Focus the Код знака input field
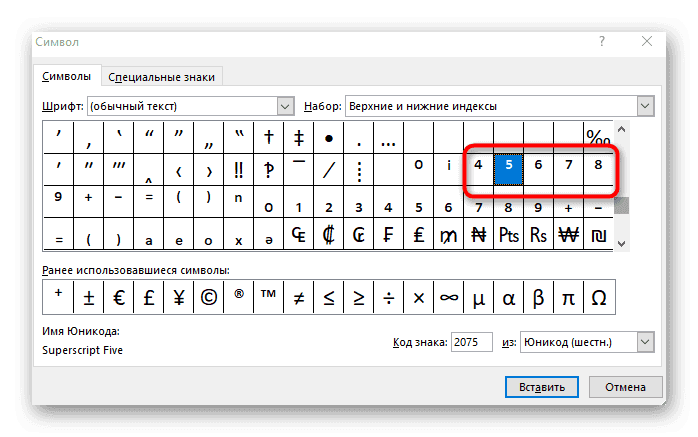 coord(471,342)
